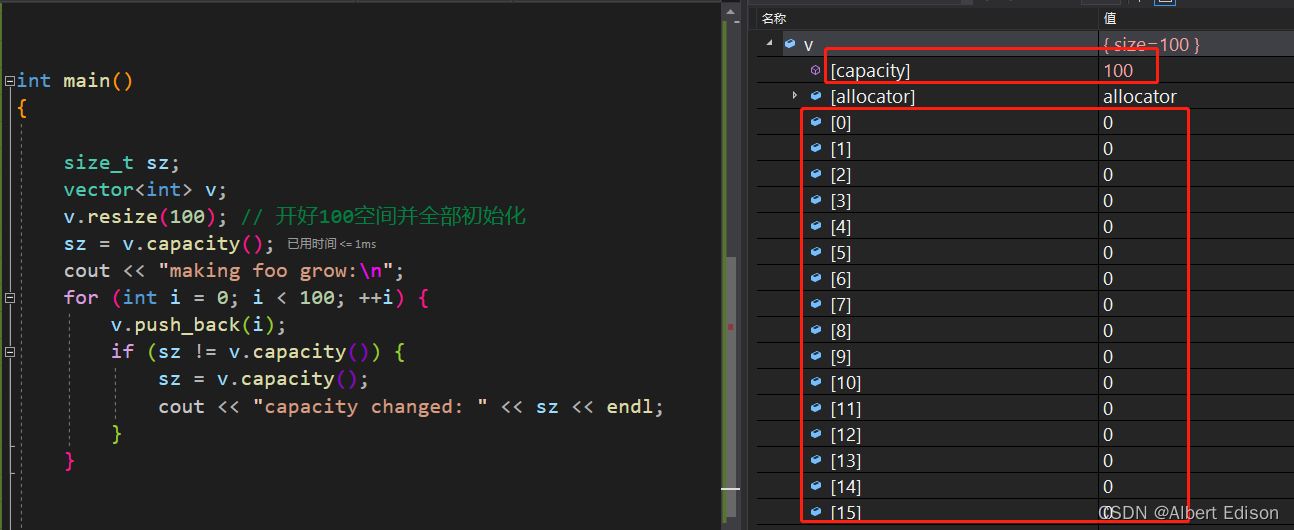The image size is (1294, 530).
Task: Select the [capacity] row name
Action: pyautogui.click(x=870, y=70)
